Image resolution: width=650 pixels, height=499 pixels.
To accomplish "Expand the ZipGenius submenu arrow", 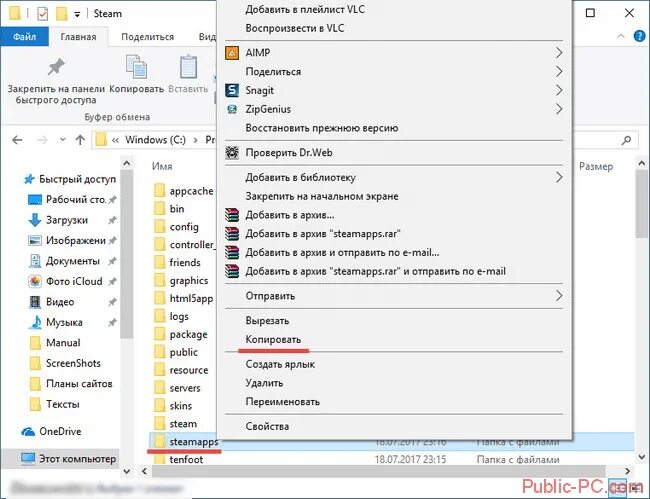I will (x=559, y=109).
